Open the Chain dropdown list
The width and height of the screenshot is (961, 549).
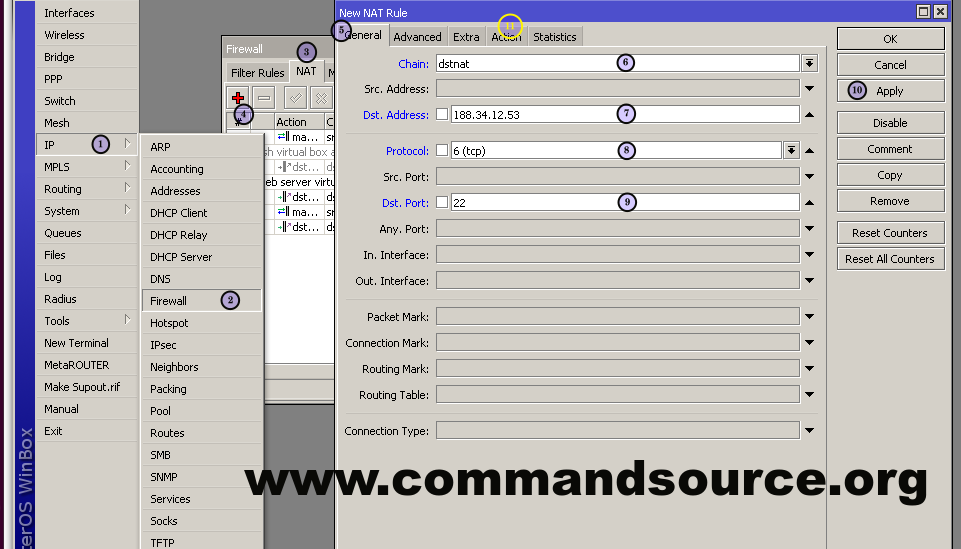coord(809,63)
